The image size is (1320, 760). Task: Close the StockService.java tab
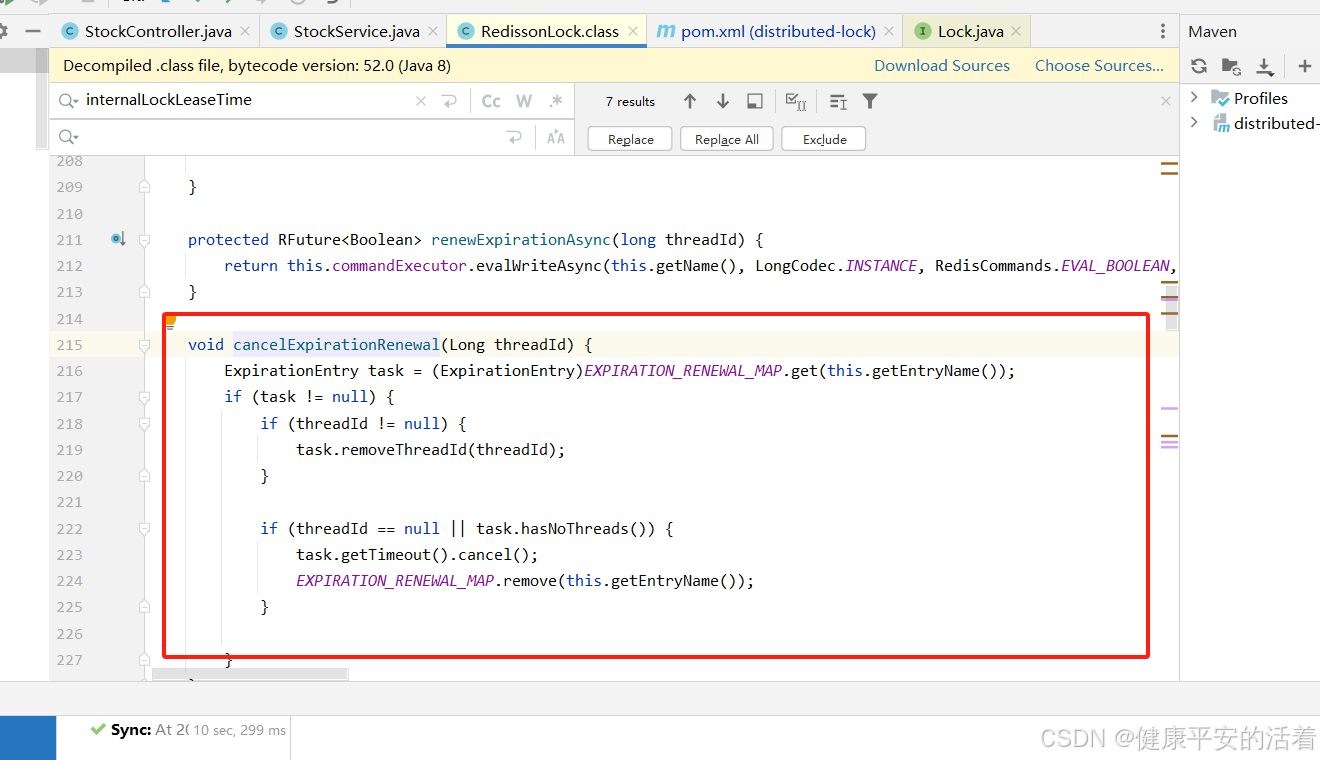pyautogui.click(x=433, y=32)
